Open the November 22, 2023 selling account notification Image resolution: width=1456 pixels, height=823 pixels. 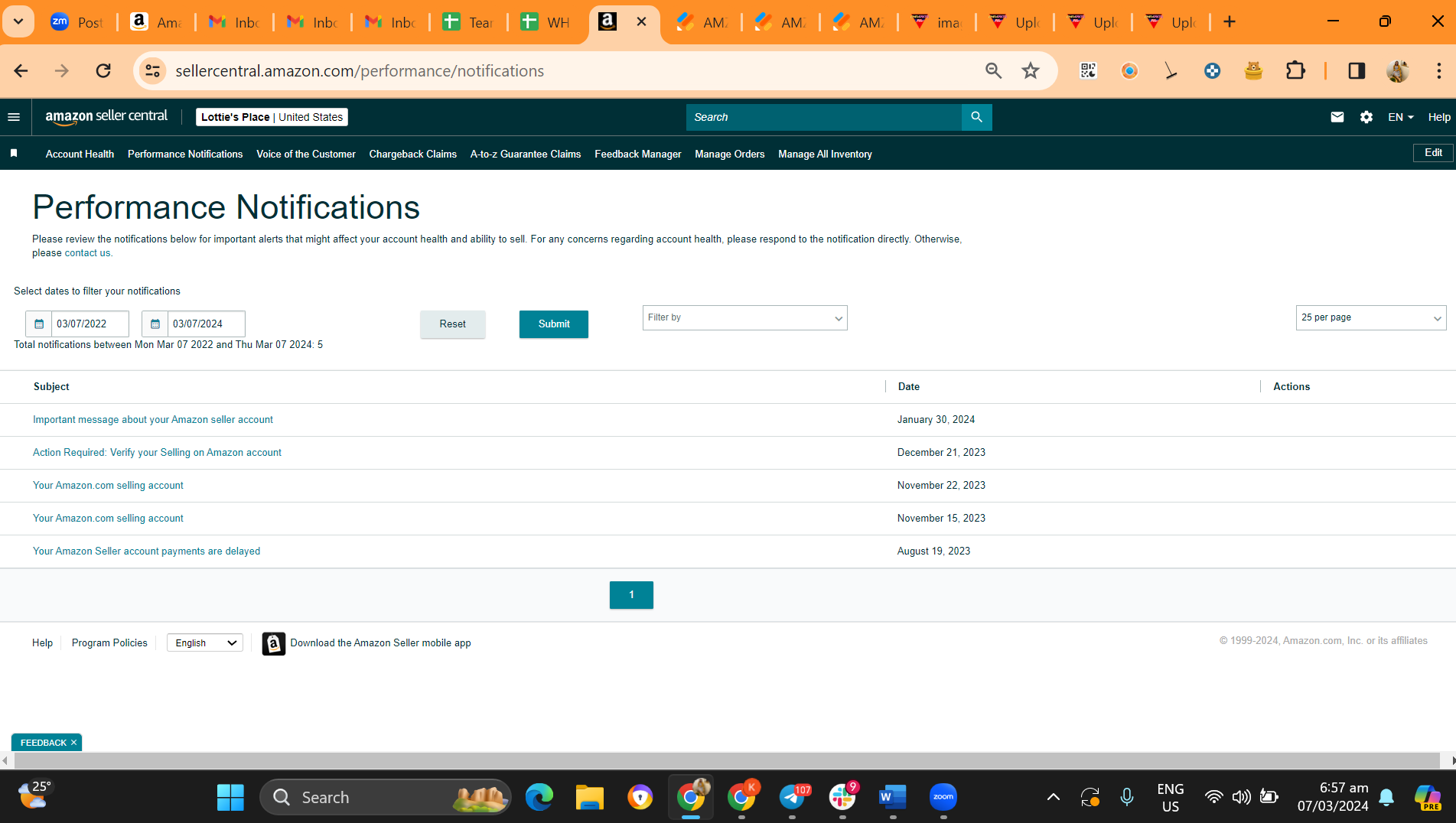(x=108, y=486)
